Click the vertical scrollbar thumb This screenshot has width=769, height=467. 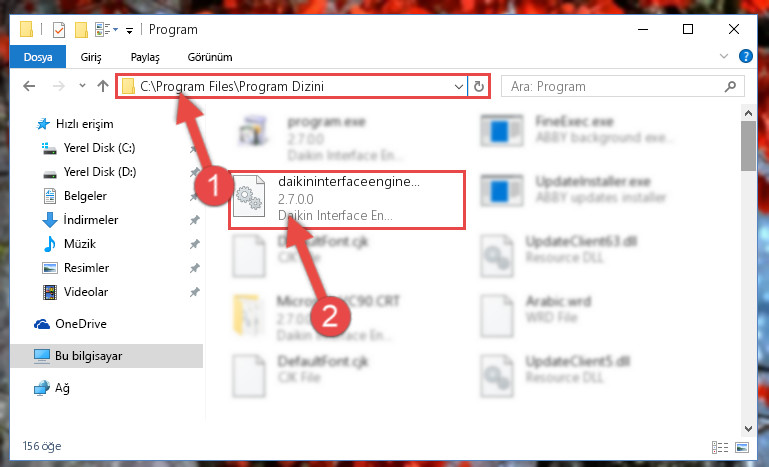pos(748,146)
